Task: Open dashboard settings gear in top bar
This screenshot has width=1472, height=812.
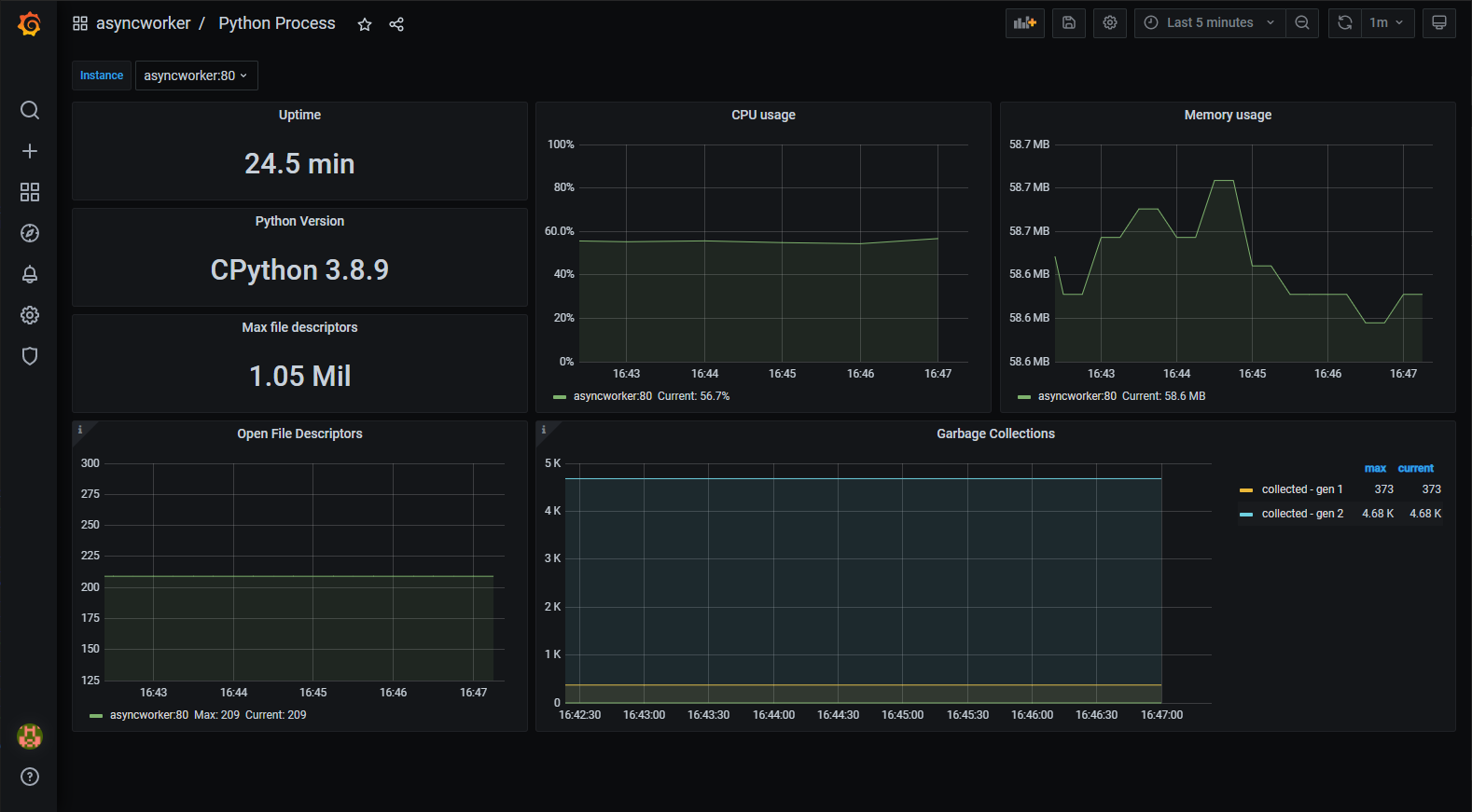Action: [x=1110, y=23]
